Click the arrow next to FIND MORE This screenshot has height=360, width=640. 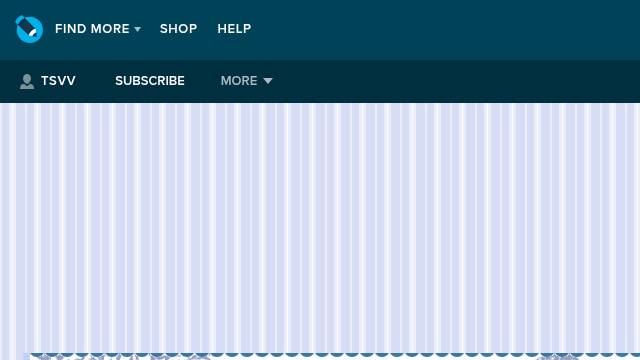point(138,29)
